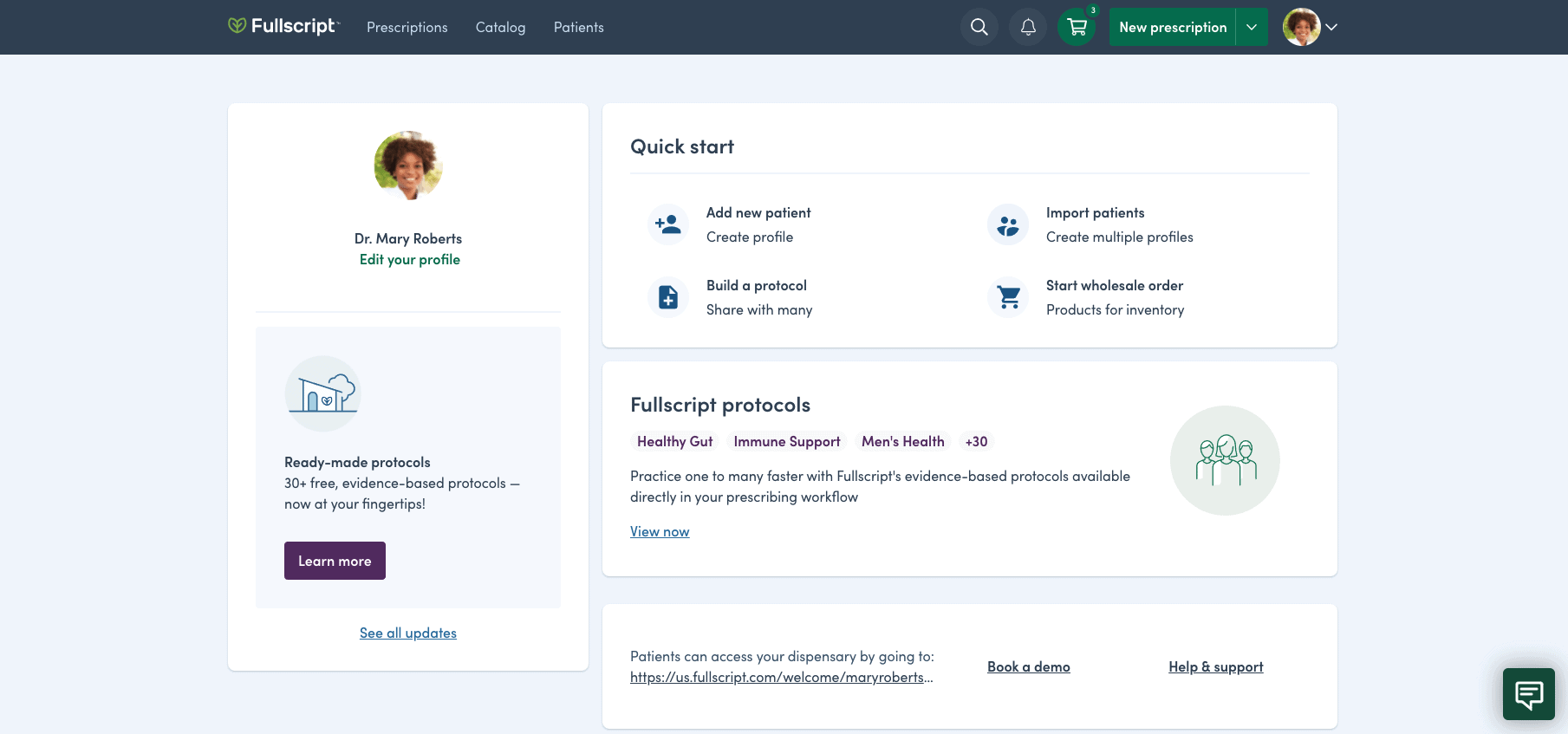Image resolution: width=1568 pixels, height=734 pixels.
Task: Click the Build a protocol title
Action: point(757,285)
